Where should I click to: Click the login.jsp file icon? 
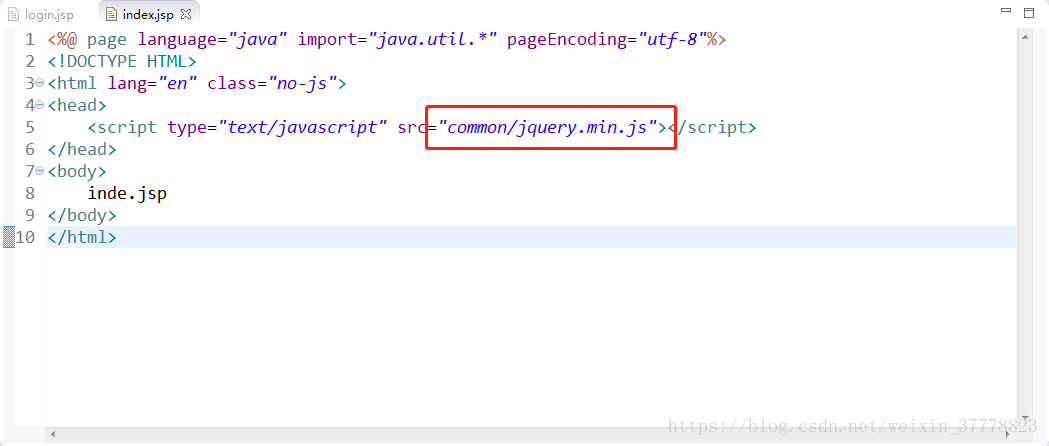tap(13, 14)
